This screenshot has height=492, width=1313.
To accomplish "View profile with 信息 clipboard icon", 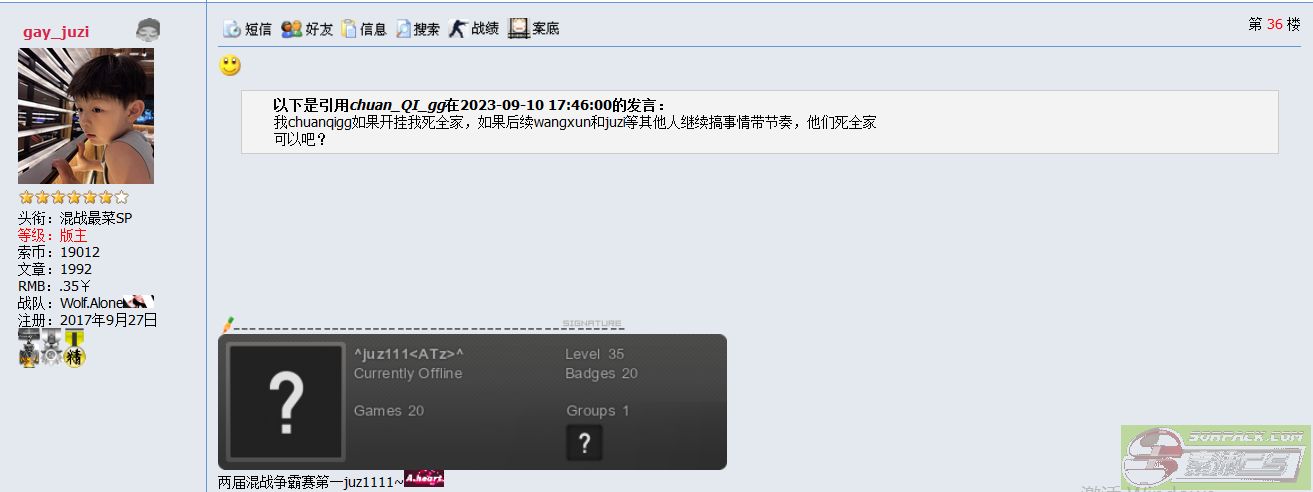I will pos(364,29).
